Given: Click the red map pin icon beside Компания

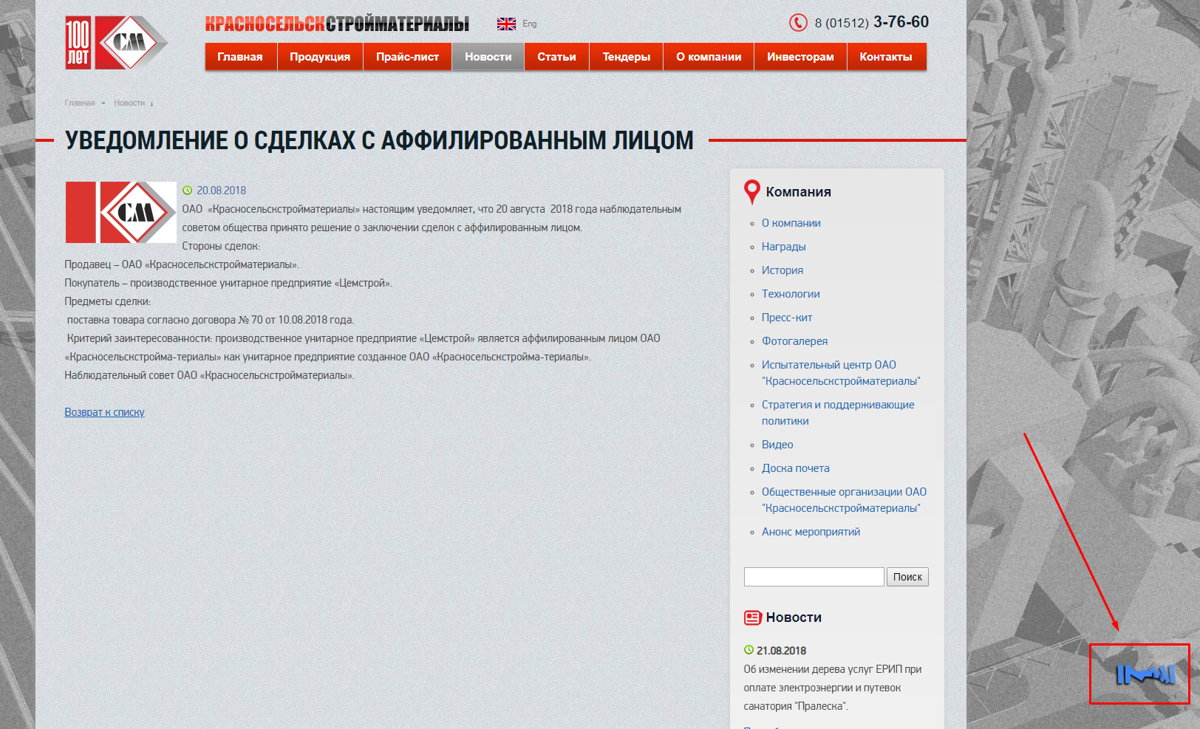Looking at the screenshot, I should [752, 192].
